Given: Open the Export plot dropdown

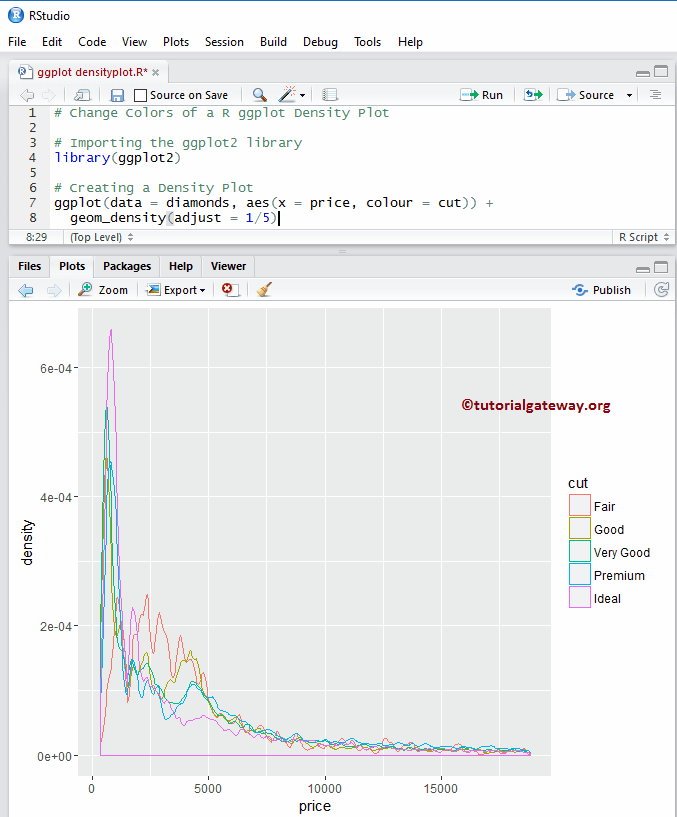Looking at the screenshot, I should tap(176, 290).
